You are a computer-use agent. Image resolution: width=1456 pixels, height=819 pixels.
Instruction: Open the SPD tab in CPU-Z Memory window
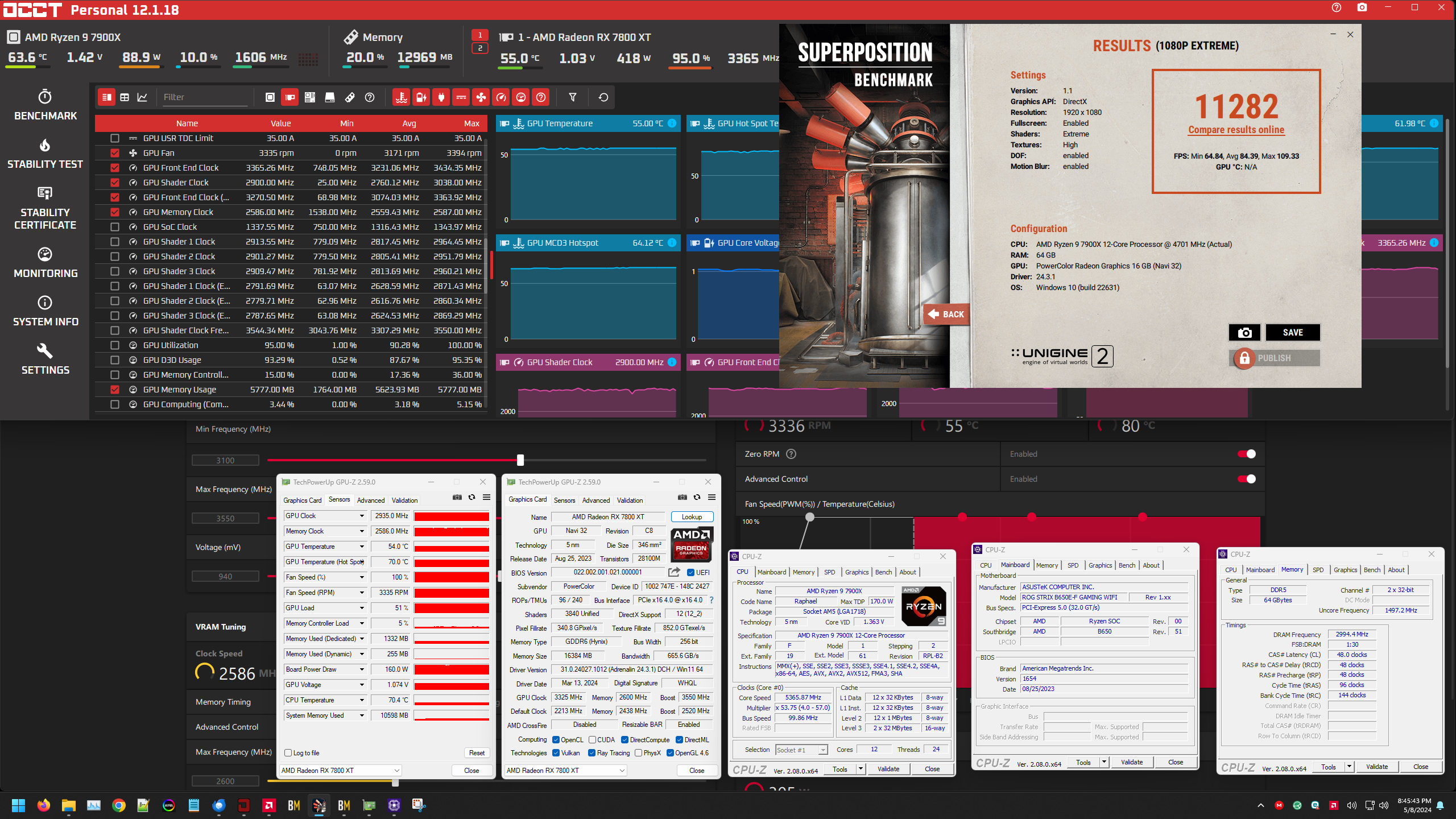tap(1318, 570)
